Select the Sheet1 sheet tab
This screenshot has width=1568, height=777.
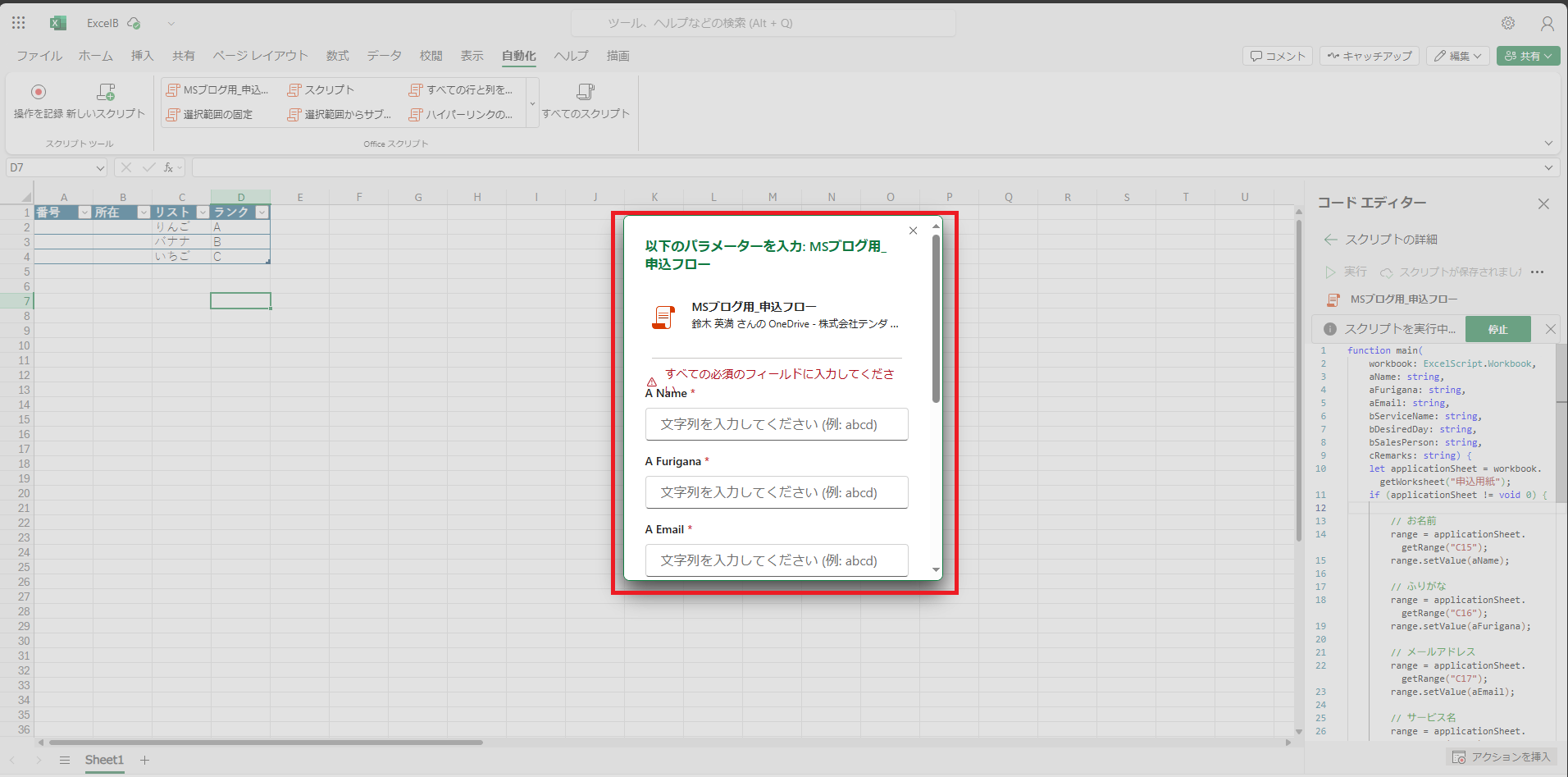coord(104,760)
